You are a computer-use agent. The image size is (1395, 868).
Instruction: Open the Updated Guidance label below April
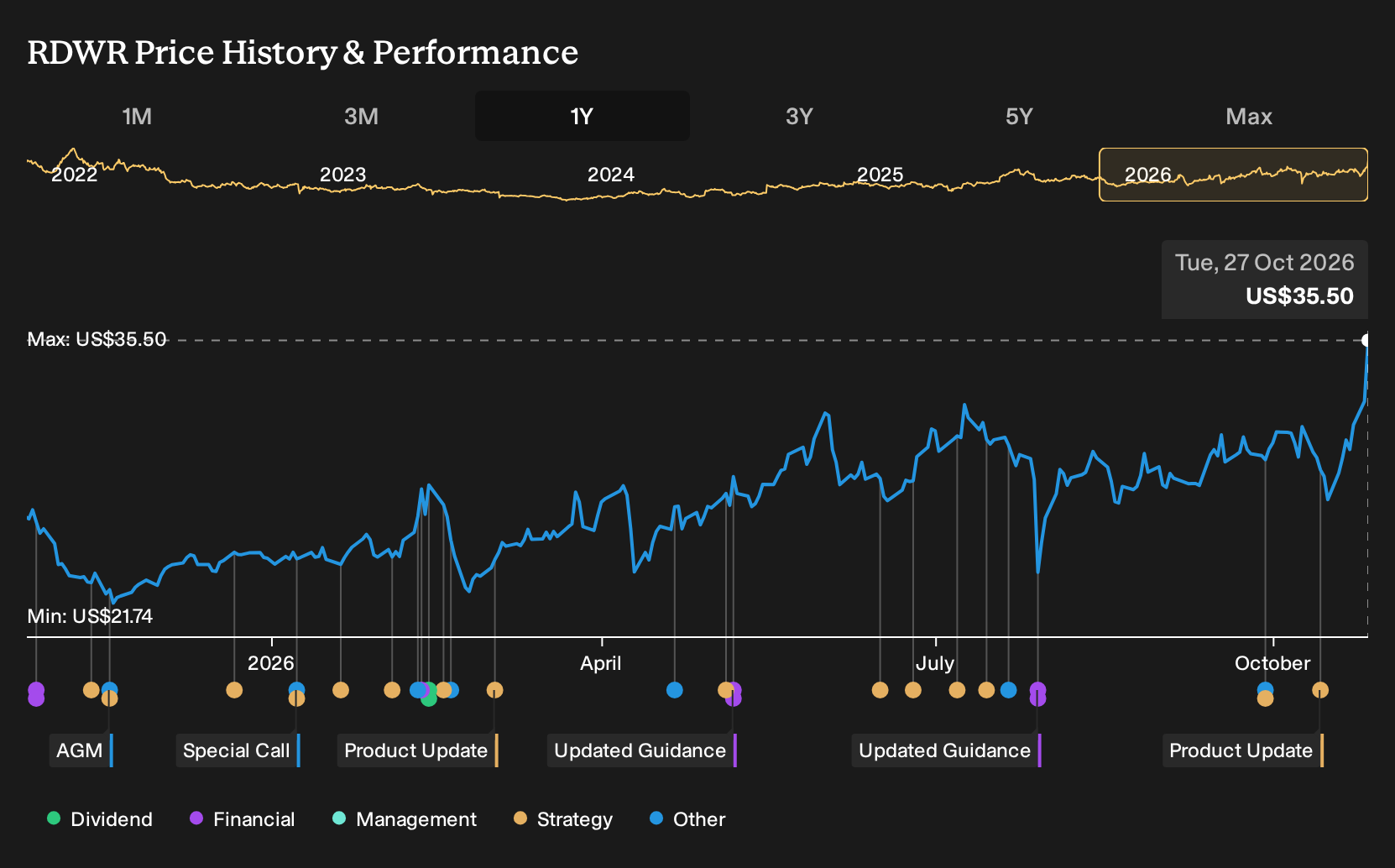(640, 750)
